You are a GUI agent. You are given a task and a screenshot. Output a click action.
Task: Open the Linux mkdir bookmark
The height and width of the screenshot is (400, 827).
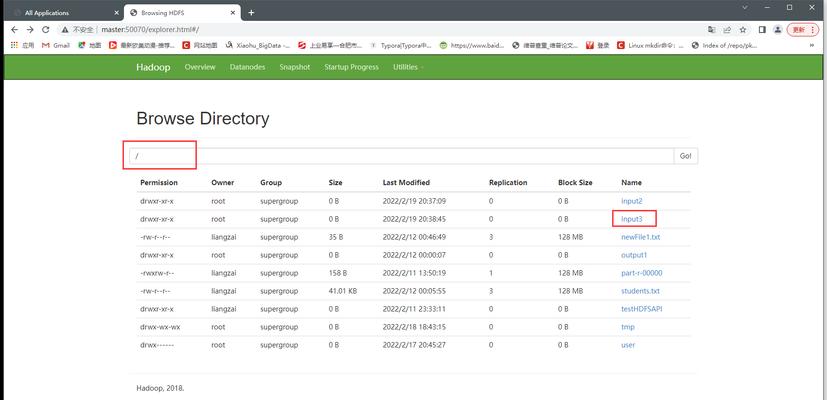pyautogui.click(x=650, y=45)
